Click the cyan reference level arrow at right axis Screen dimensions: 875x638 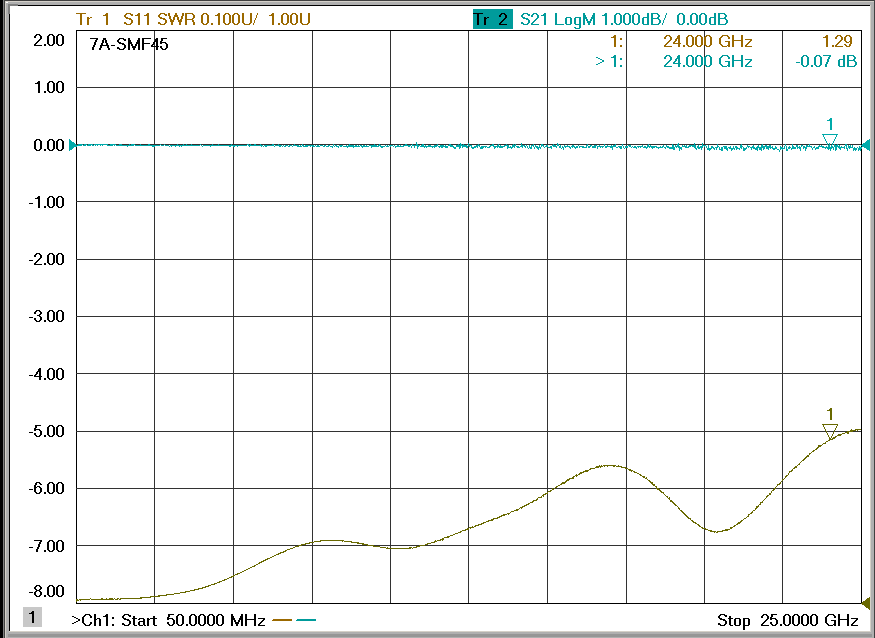point(866,145)
